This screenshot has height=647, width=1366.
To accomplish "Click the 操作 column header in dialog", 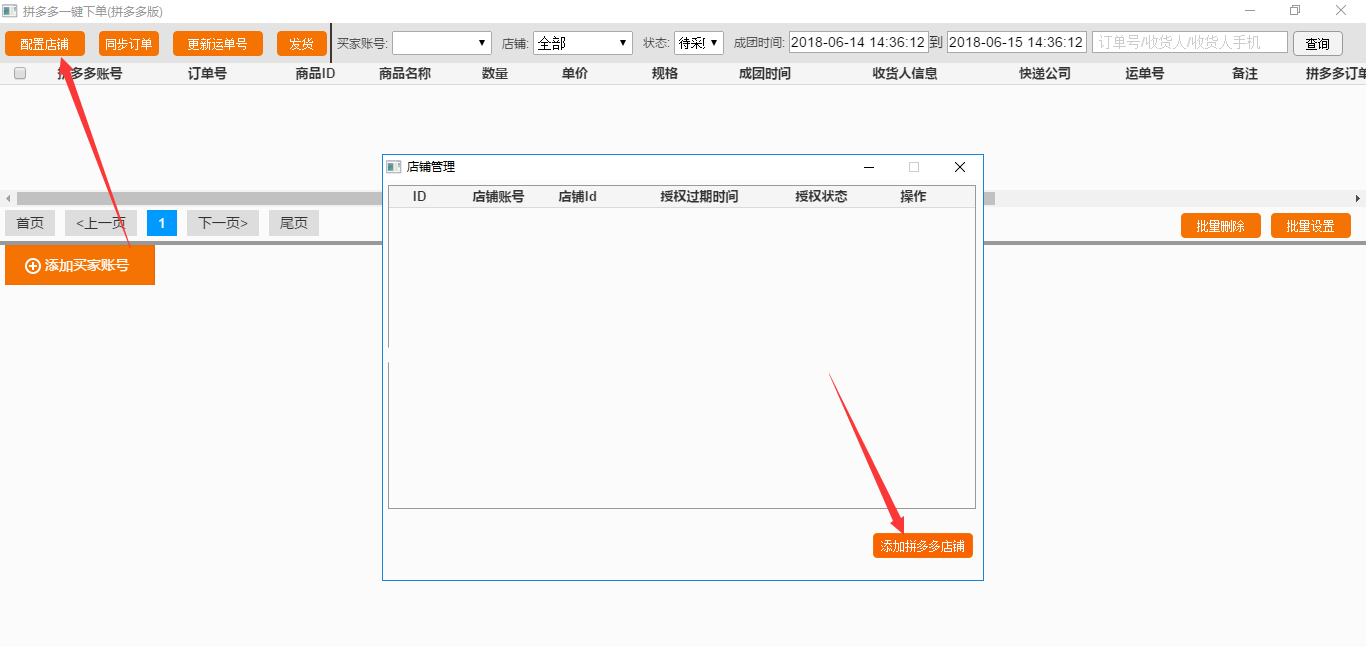I will (913, 197).
